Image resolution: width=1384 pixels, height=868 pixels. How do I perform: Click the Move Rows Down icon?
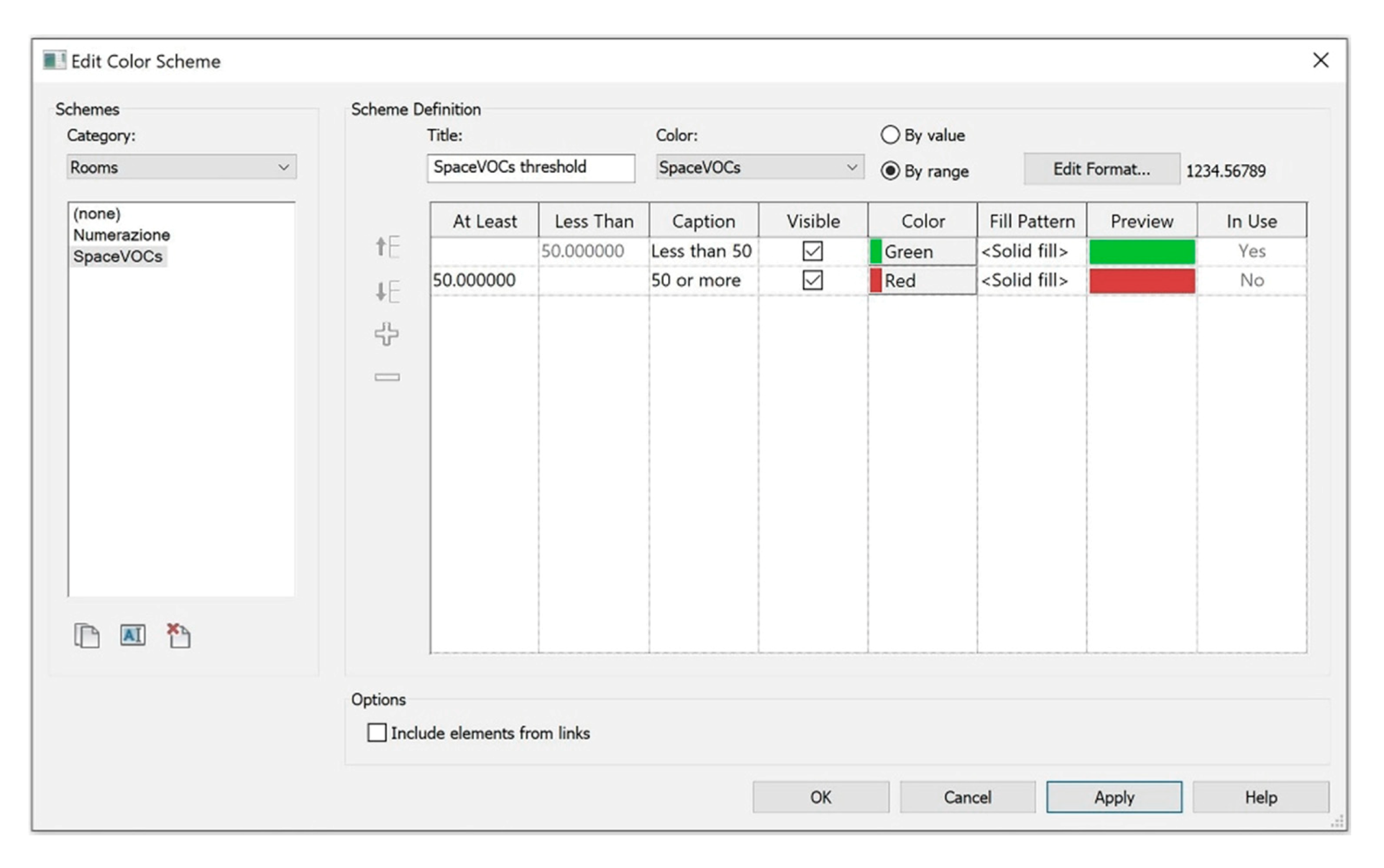[387, 291]
